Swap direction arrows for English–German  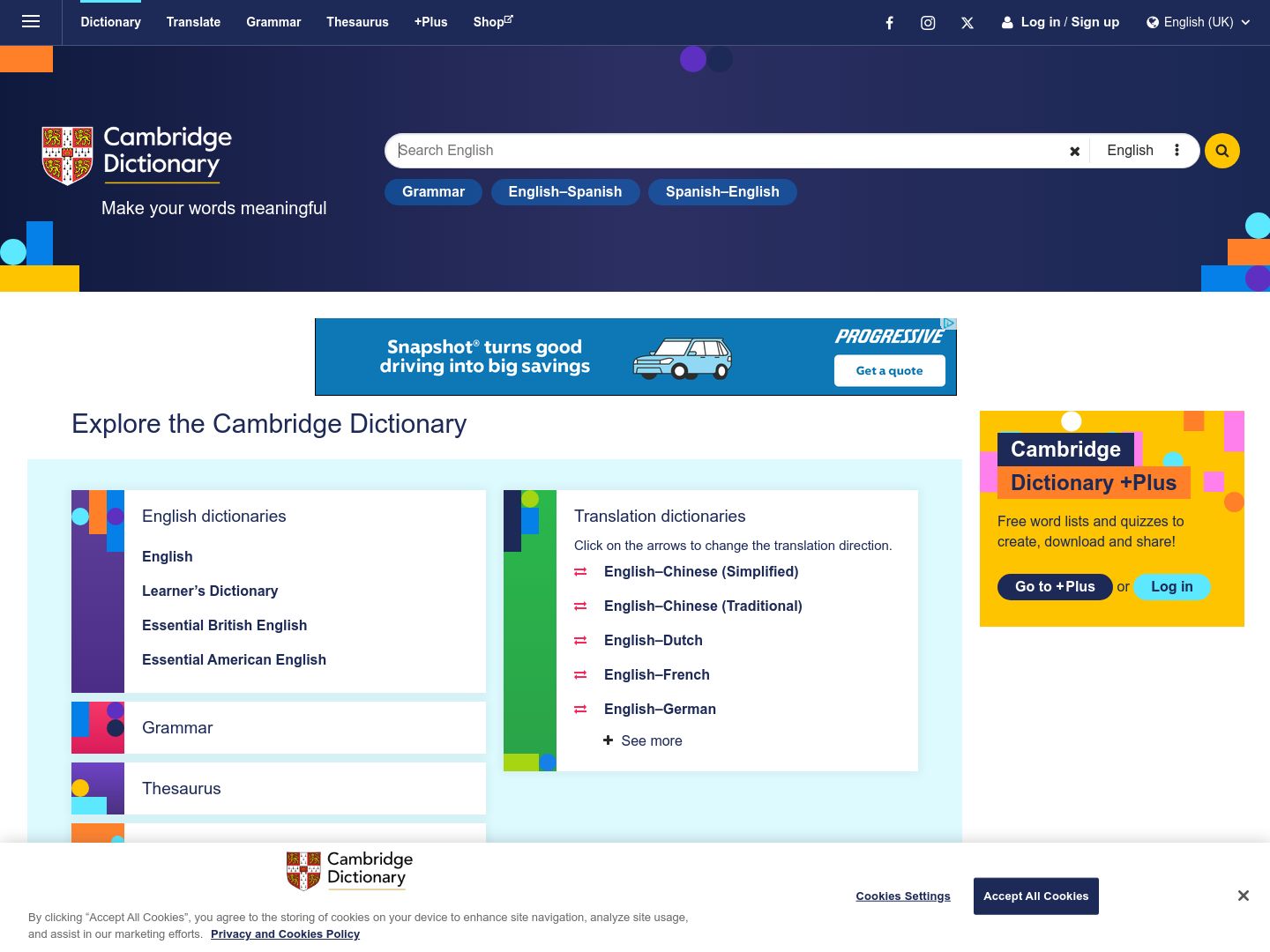click(580, 710)
